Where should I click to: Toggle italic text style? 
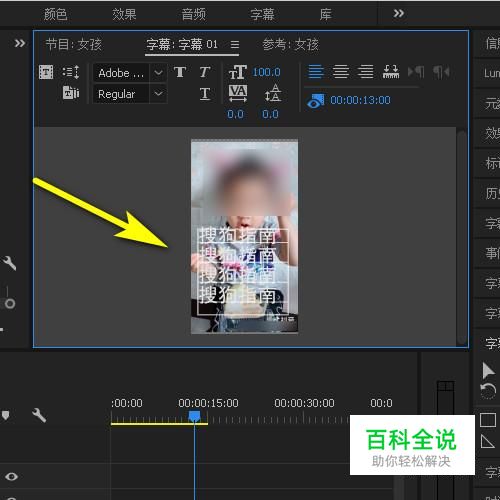[x=205, y=72]
